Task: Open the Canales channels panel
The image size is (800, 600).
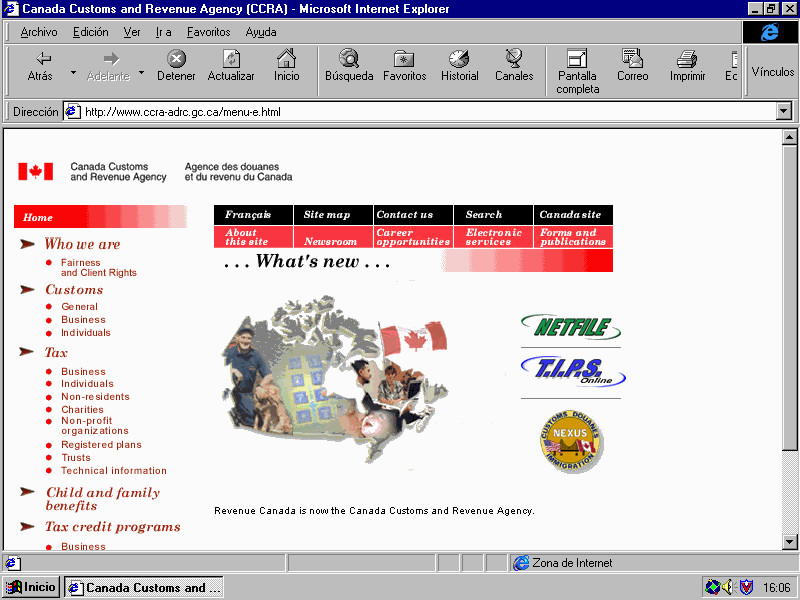Action: (x=514, y=66)
